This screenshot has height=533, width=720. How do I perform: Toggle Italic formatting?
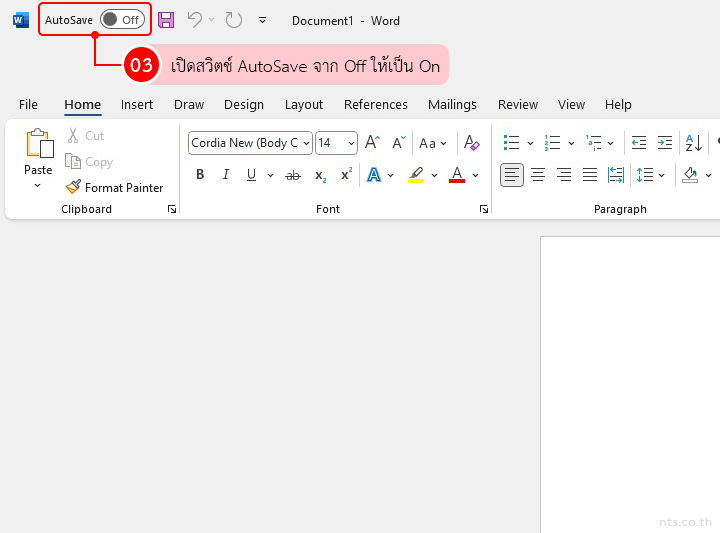tap(225, 175)
